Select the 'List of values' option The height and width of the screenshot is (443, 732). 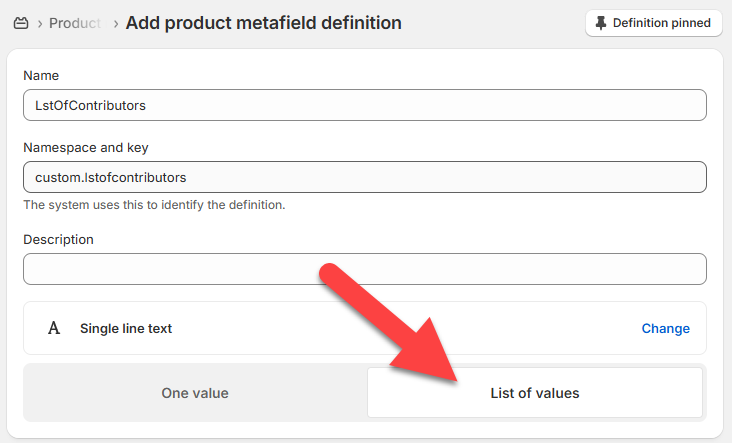(x=535, y=393)
